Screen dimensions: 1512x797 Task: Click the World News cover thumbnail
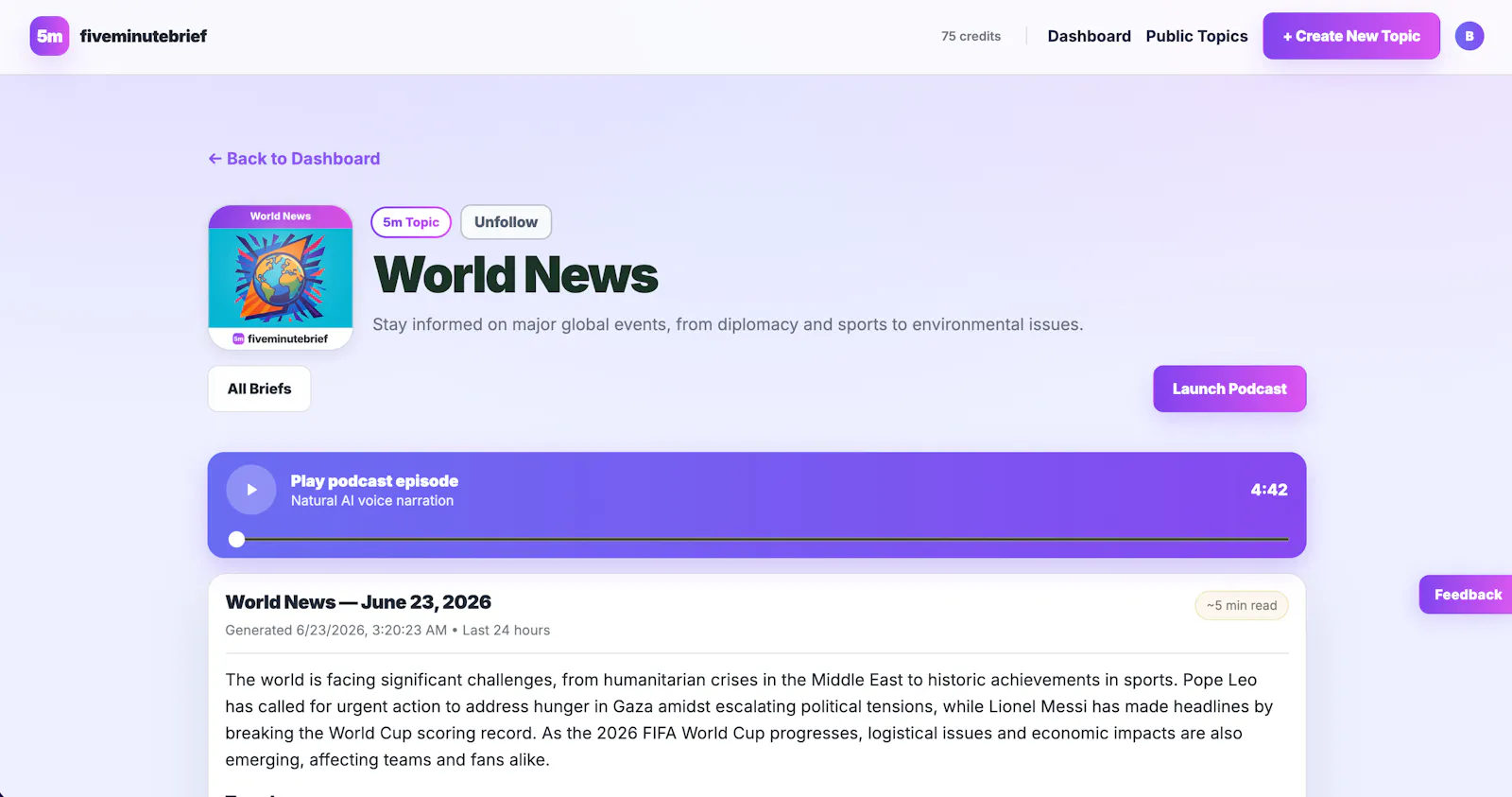pyautogui.click(x=281, y=277)
